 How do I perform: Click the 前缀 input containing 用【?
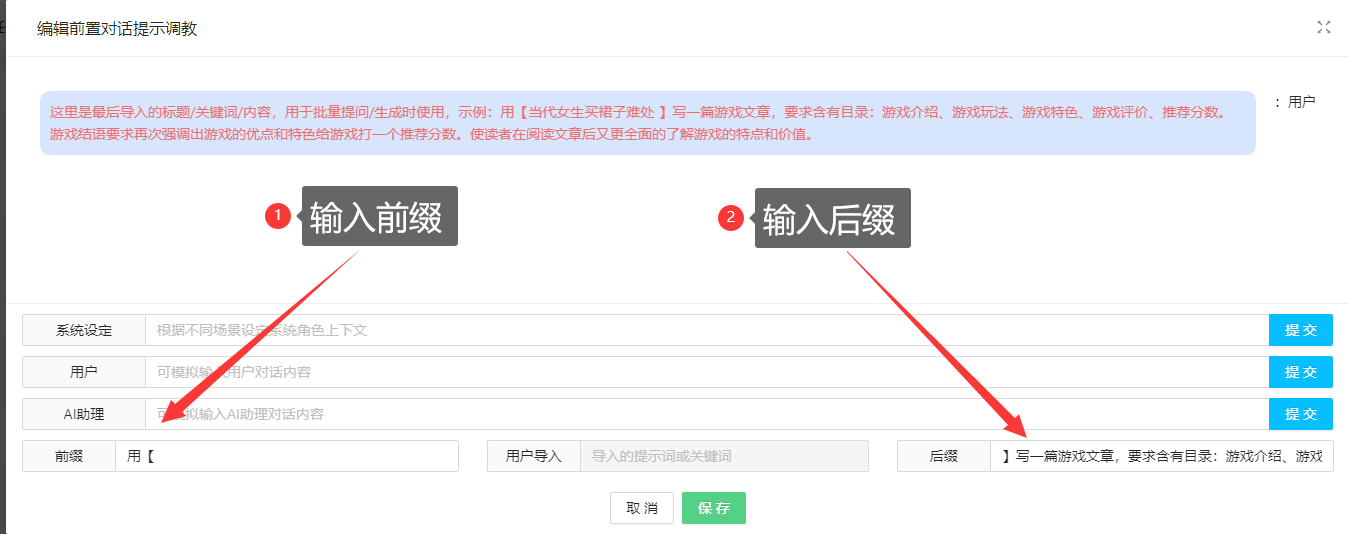click(x=287, y=456)
